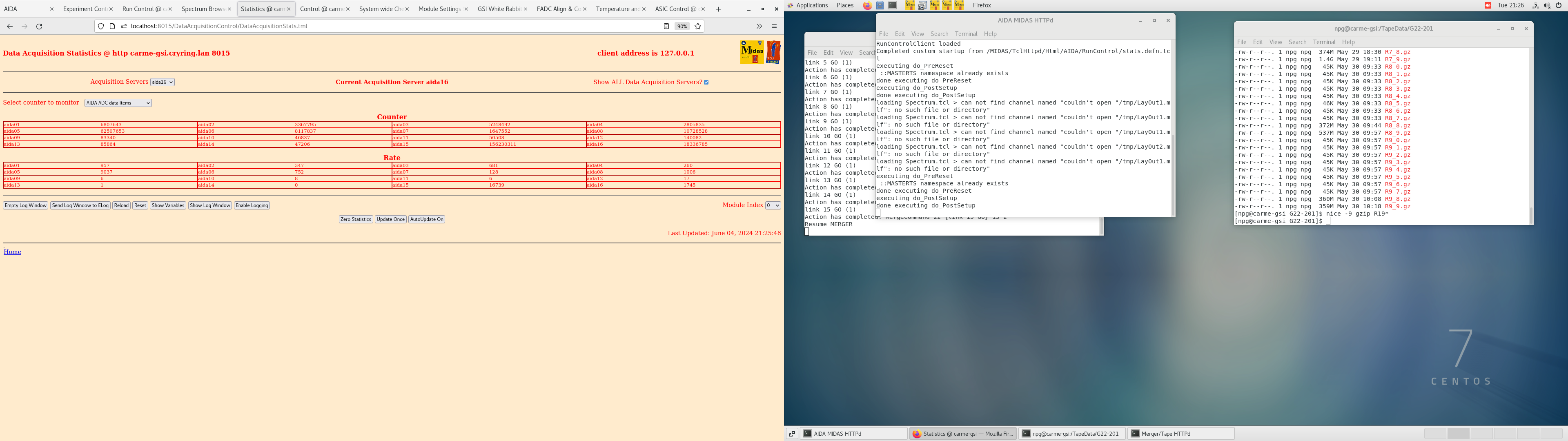The image size is (1568, 441).
Task: Click the volume icon in the system tray
Action: pos(1547,5)
